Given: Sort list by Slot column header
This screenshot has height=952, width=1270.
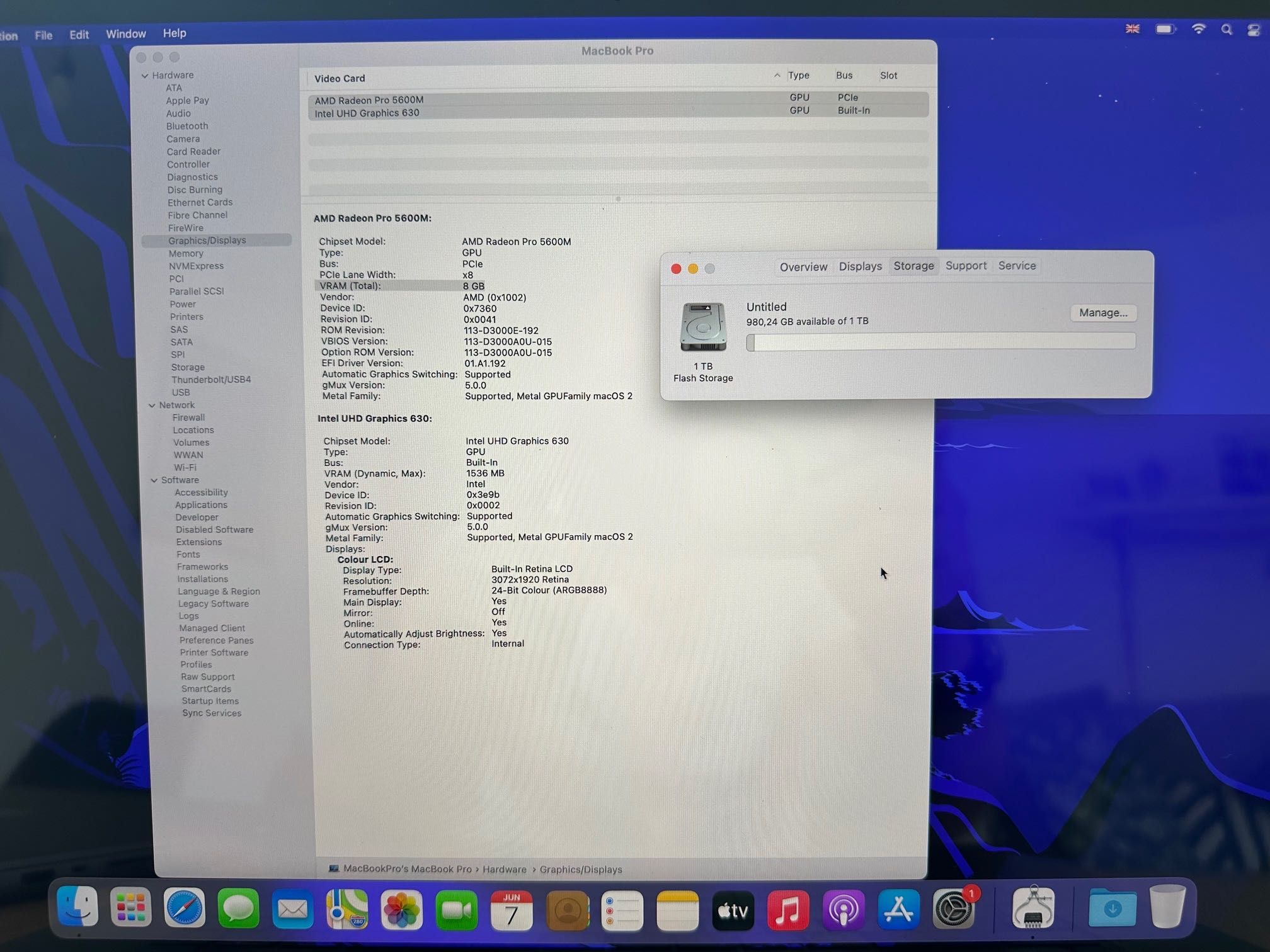Looking at the screenshot, I should (x=888, y=76).
